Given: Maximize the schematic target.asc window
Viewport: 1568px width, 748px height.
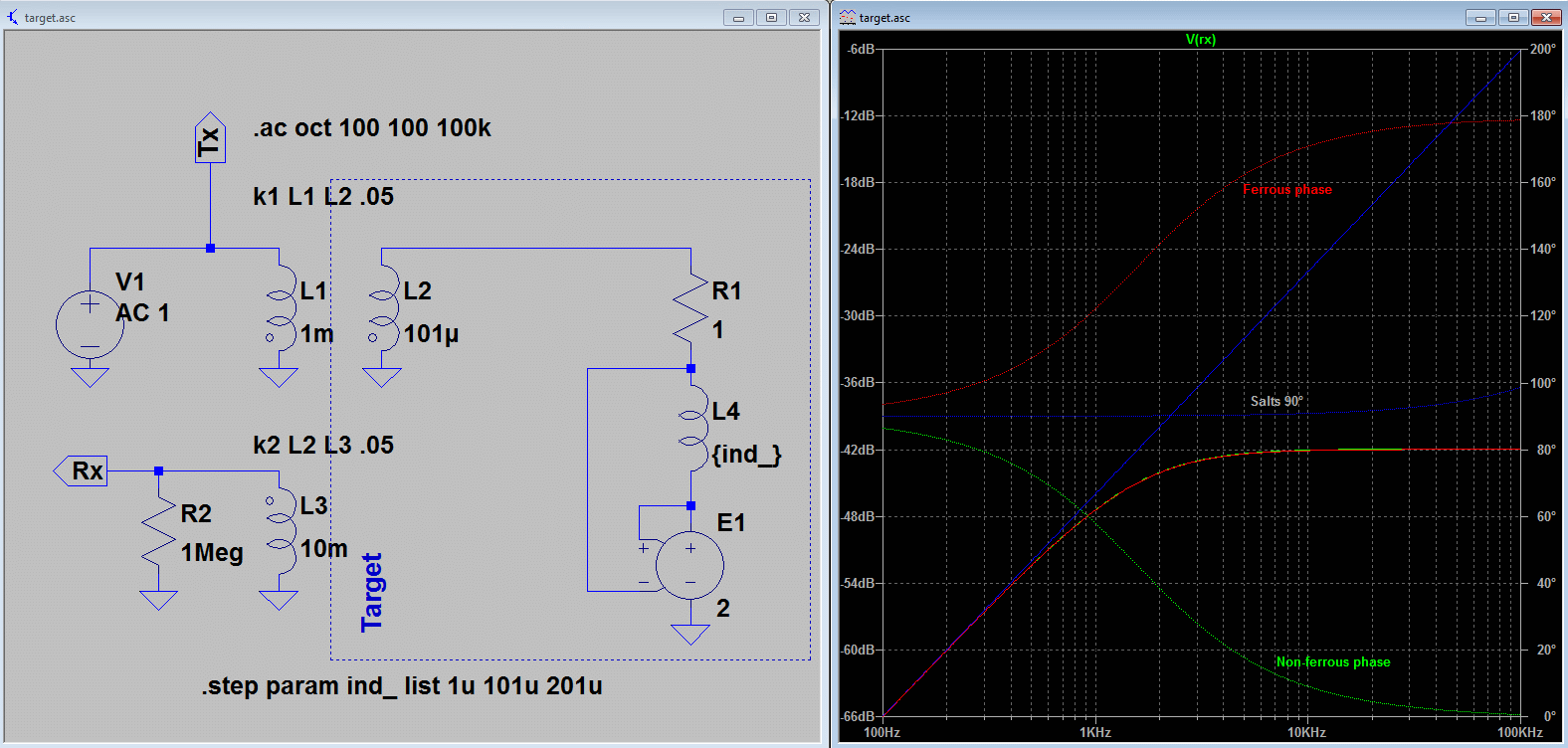Looking at the screenshot, I should [x=771, y=17].
